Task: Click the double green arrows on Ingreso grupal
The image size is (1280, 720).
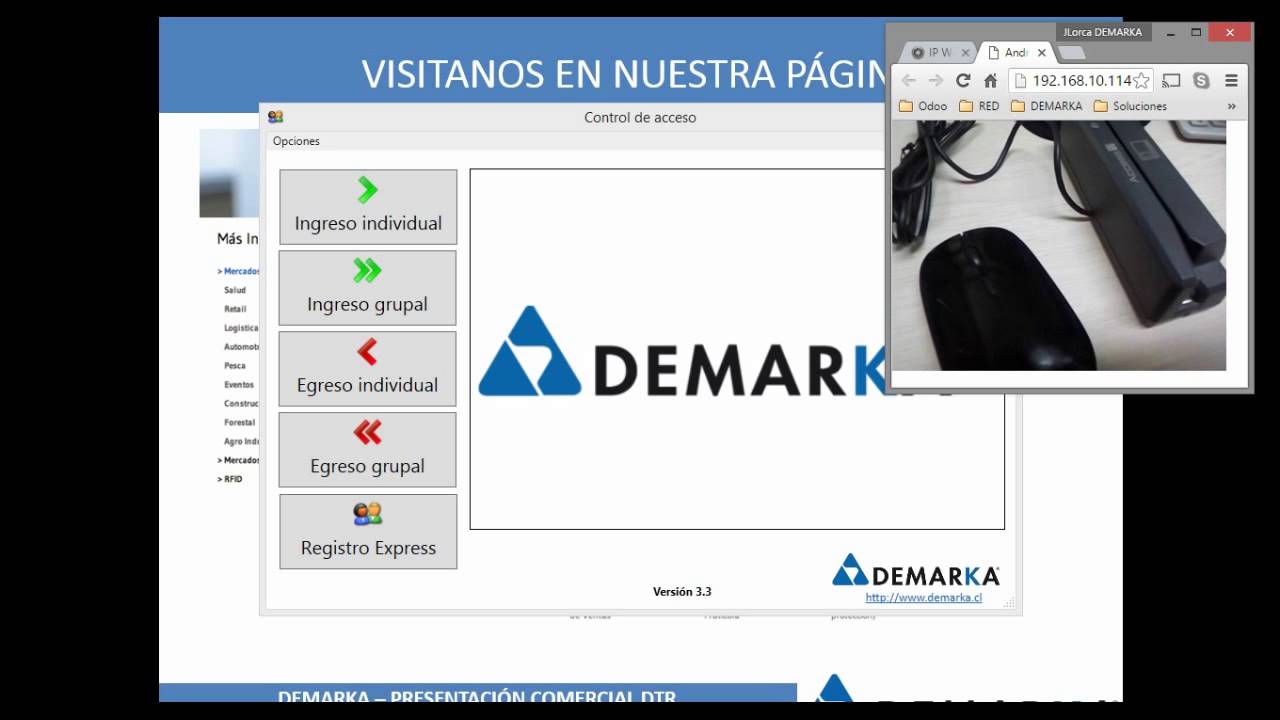Action: pos(367,270)
